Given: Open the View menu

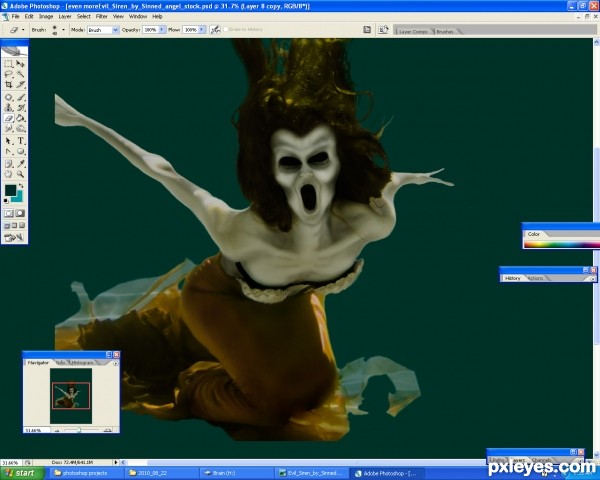Looking at the screenshot, I should click(x=118, y=16).
